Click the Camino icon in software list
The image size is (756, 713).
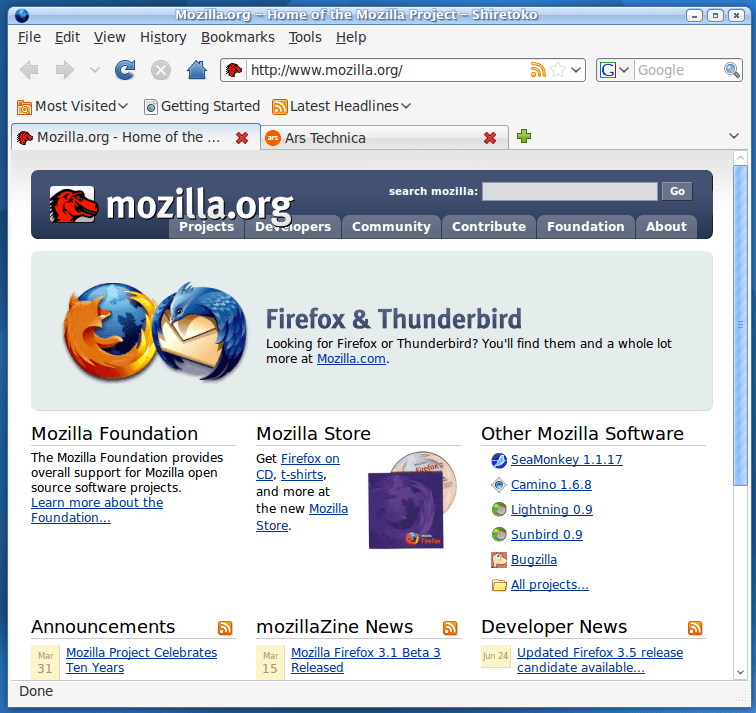point(499,485)
